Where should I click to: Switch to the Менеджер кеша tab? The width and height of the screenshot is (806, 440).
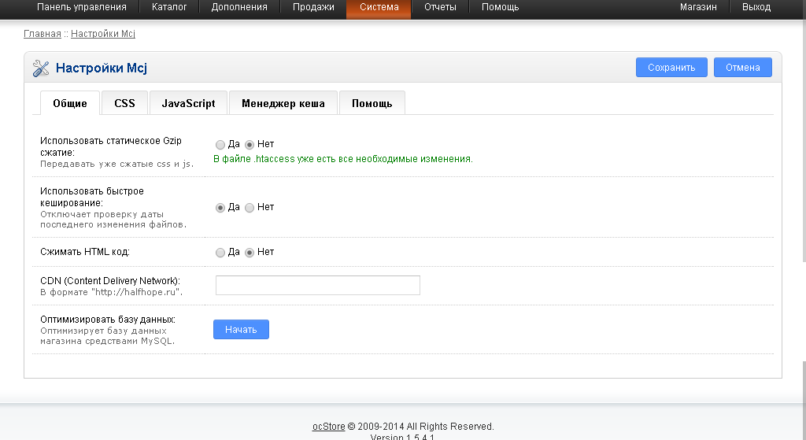pos(283,103)
